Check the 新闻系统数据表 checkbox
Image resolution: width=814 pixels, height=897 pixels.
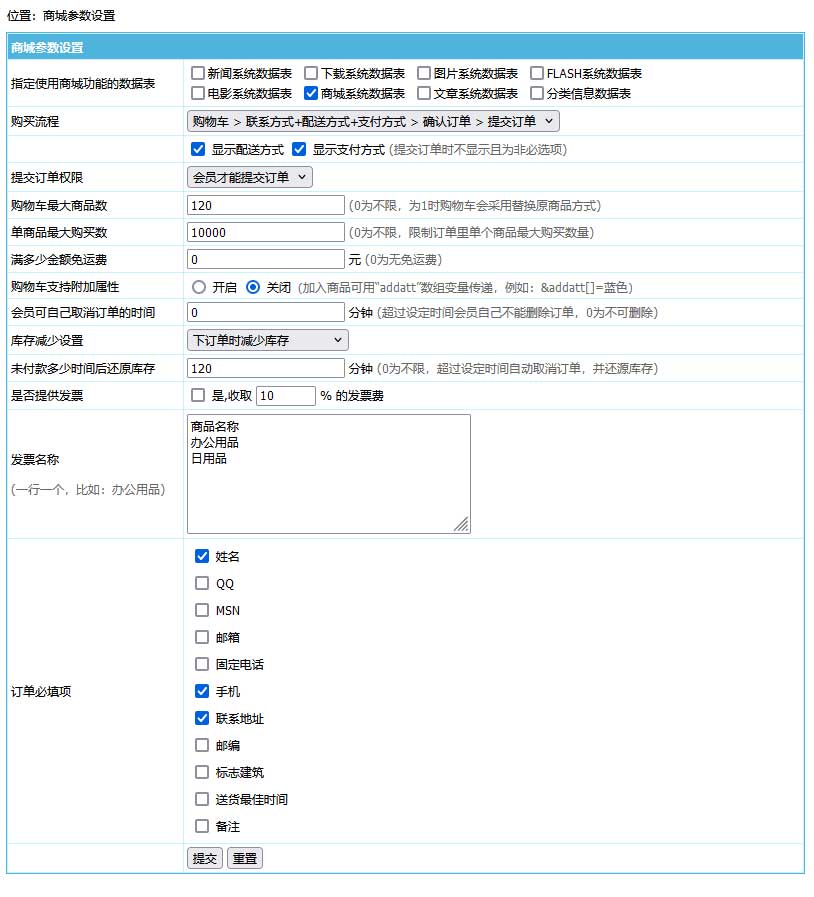(198, 74)
